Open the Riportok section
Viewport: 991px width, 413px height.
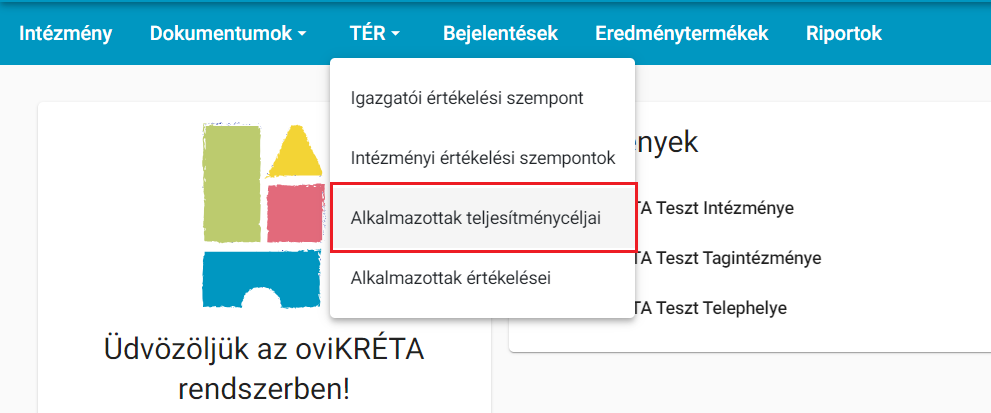coord(844,33)
